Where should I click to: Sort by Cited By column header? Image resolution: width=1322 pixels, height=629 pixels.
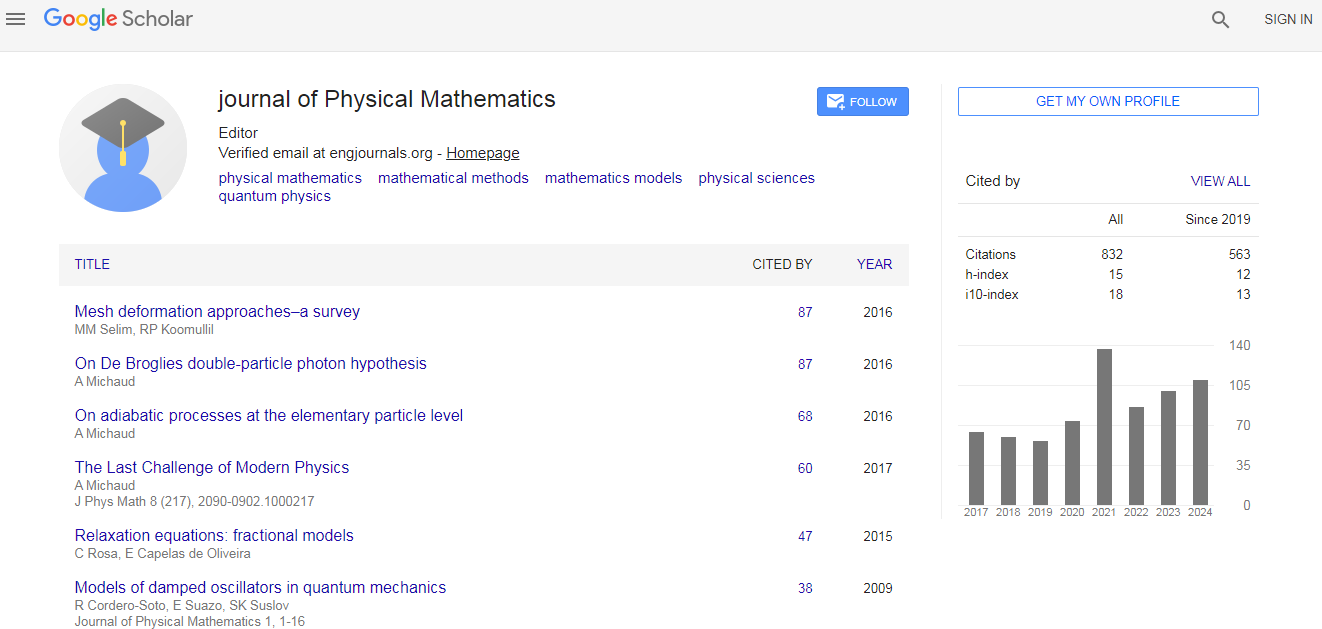click(782, 264)
